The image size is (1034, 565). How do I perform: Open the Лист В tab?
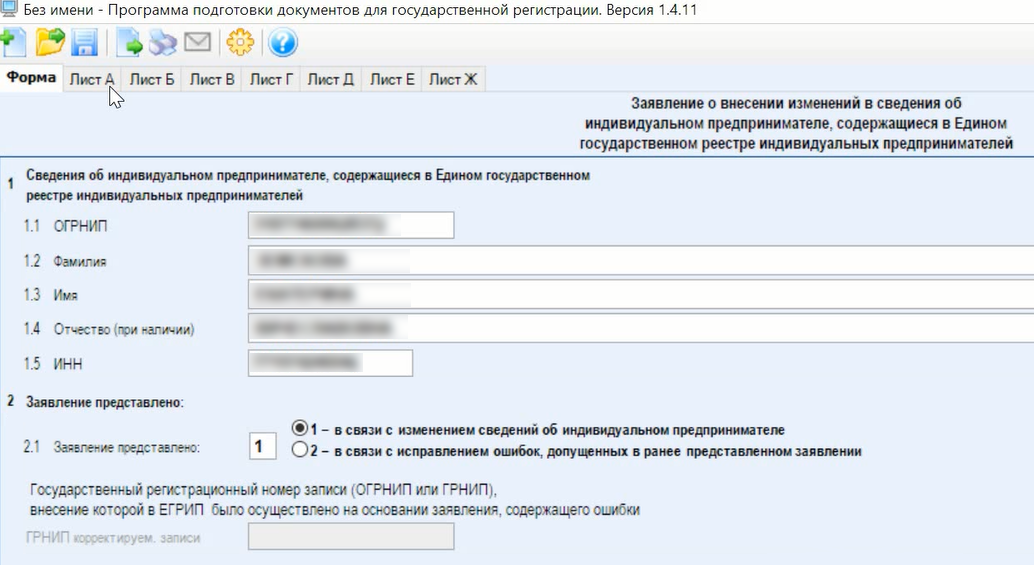[x=212, y=79]
